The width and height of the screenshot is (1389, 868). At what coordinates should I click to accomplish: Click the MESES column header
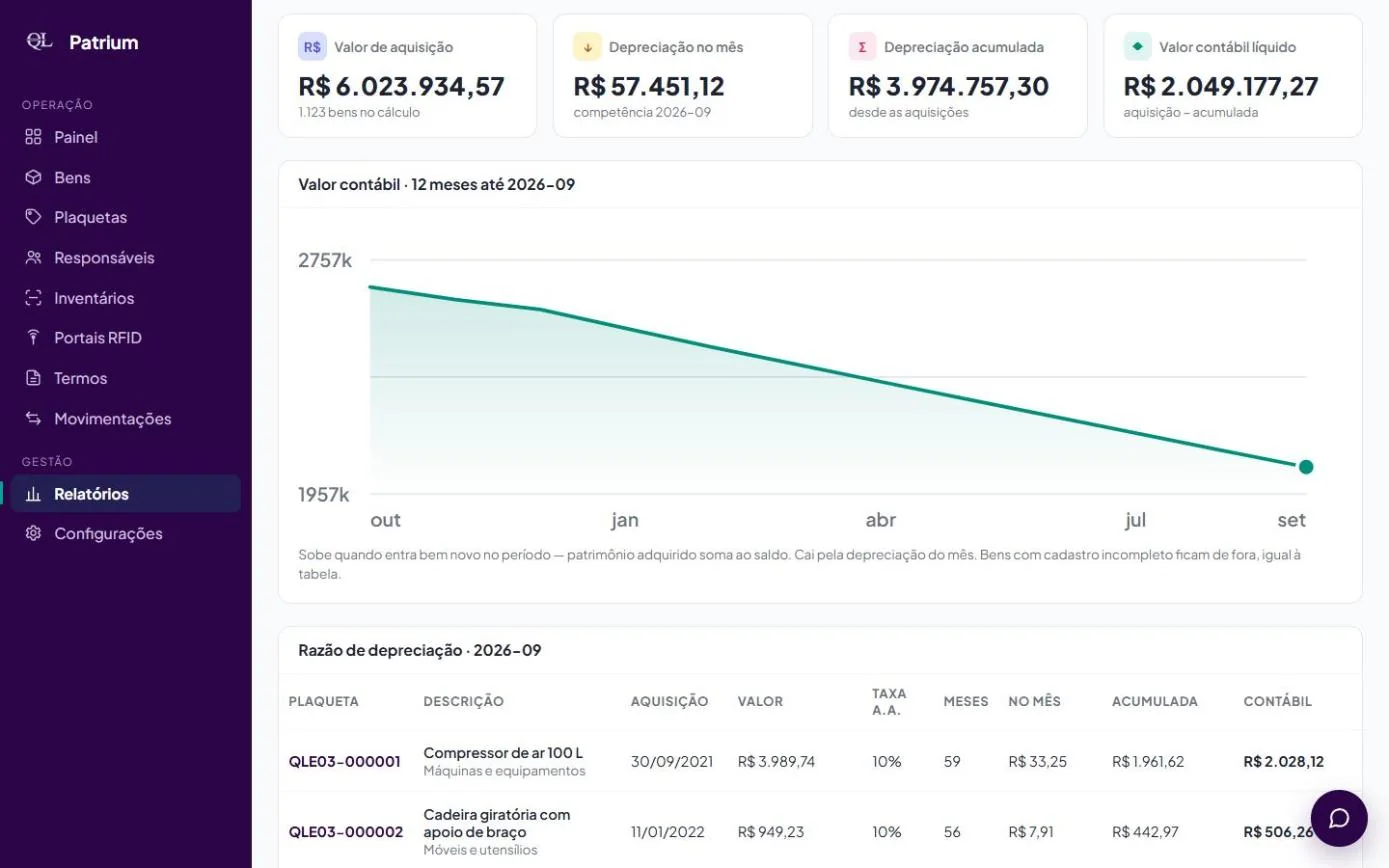click(966, 701)
